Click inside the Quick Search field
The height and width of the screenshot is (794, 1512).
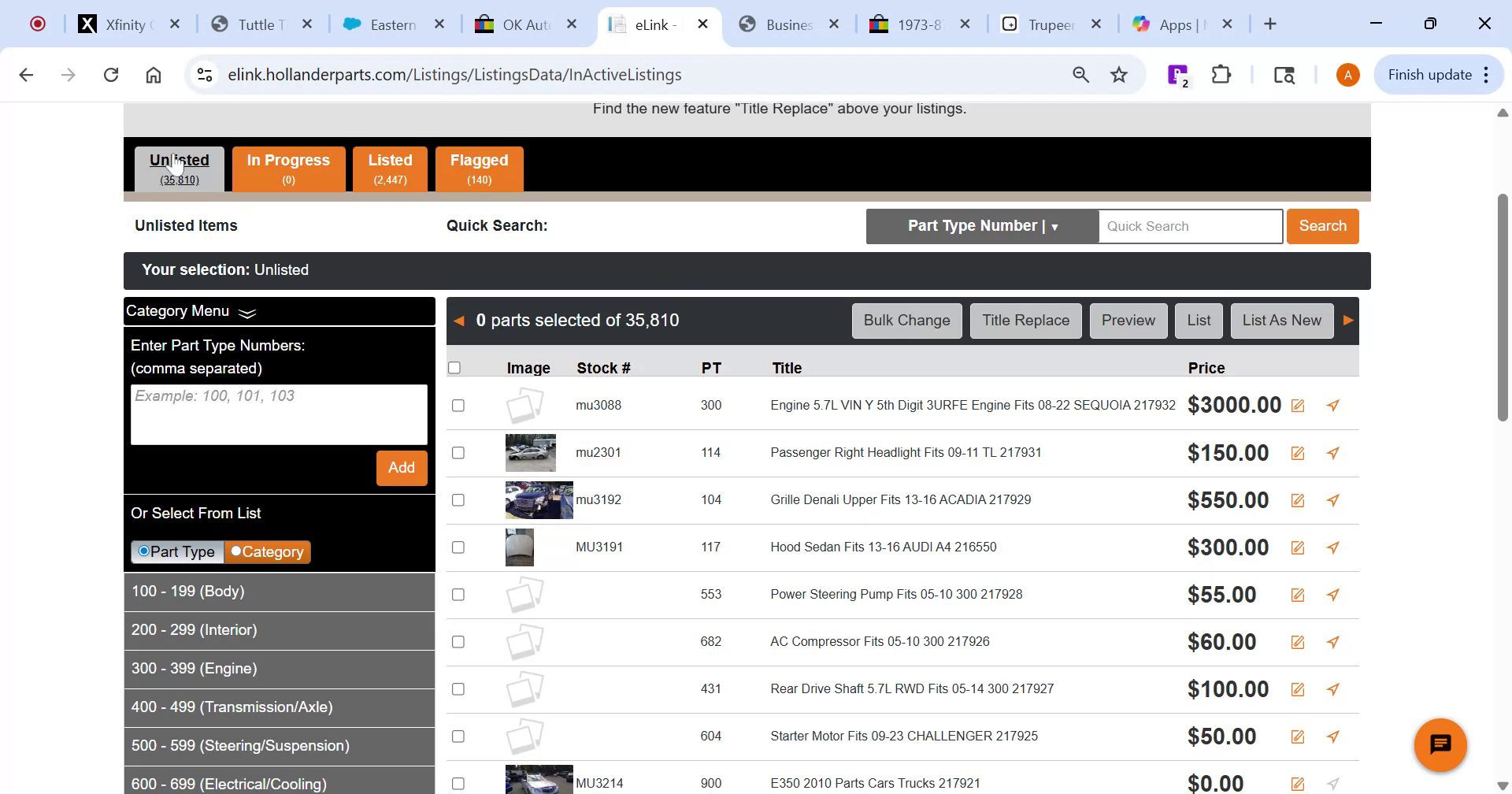(1189, 226)
